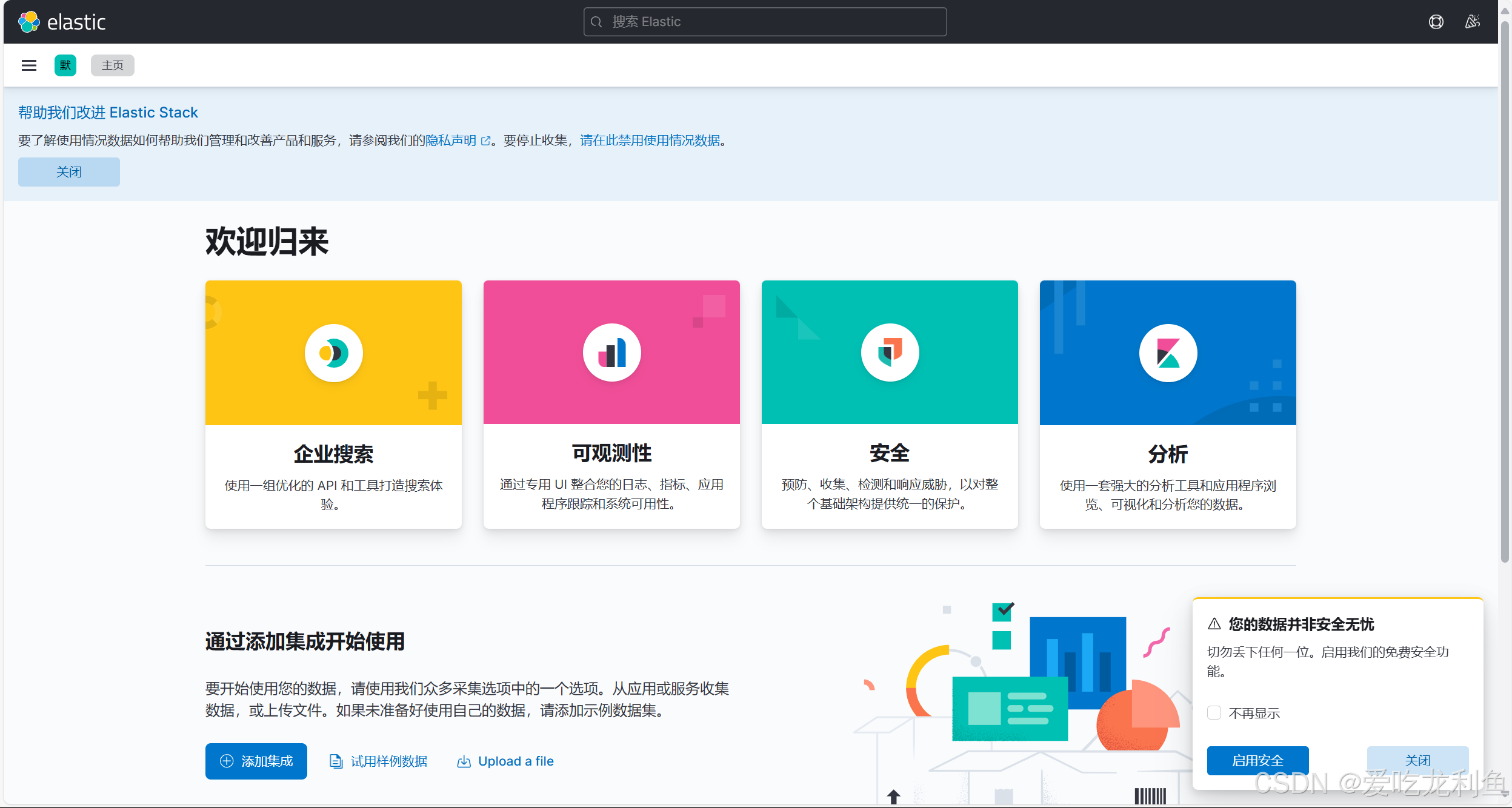Click the 添加集成 button
This screenshot has height=808, width=1512.
tap(256, 761)
